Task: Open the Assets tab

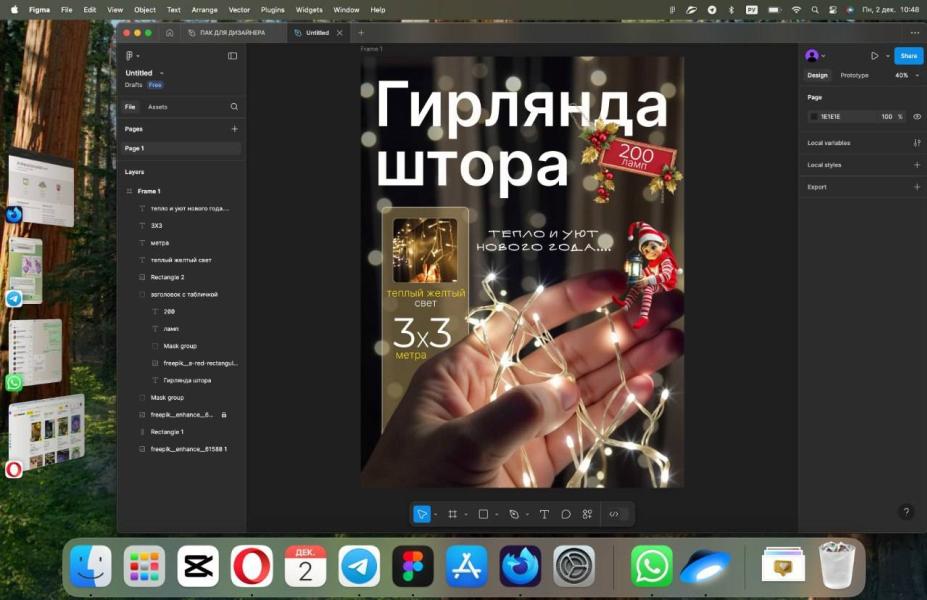Action: click(158, 106)
